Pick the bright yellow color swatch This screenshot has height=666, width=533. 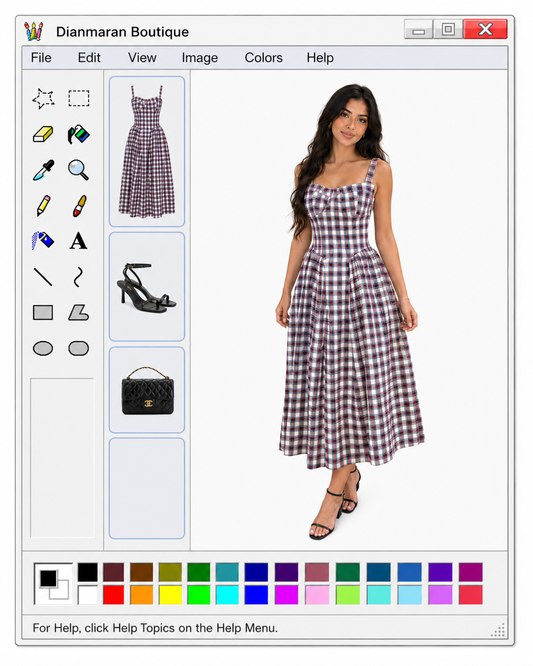170,595
